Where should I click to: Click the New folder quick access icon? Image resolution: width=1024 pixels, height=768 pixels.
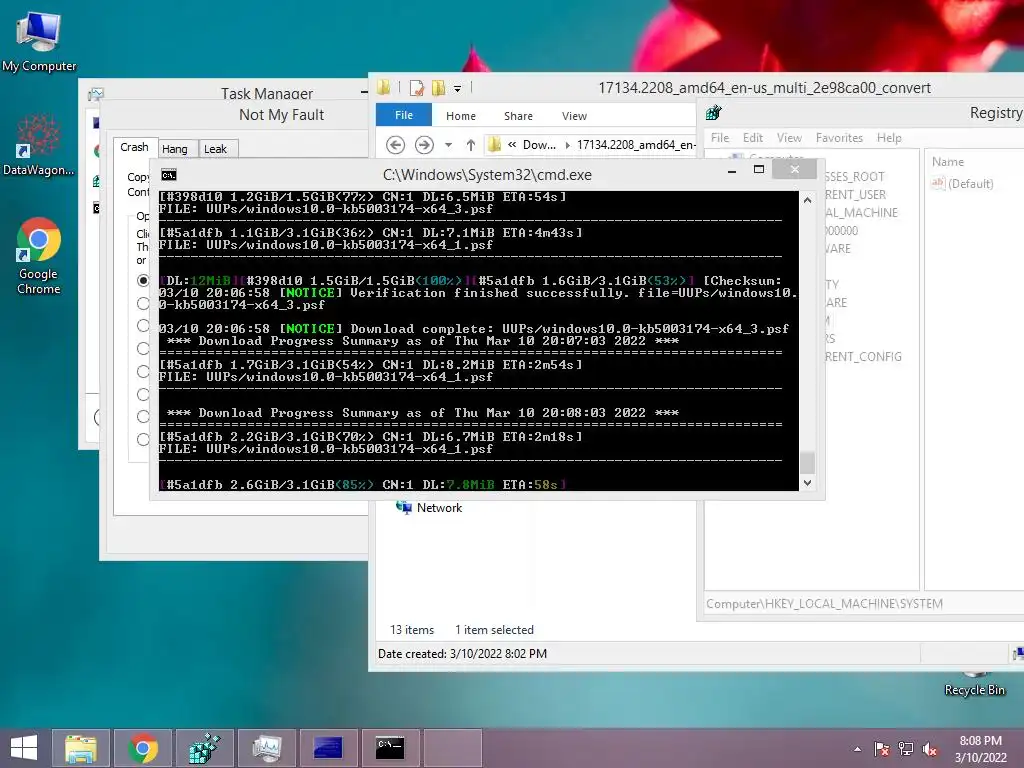pos(438,88)
